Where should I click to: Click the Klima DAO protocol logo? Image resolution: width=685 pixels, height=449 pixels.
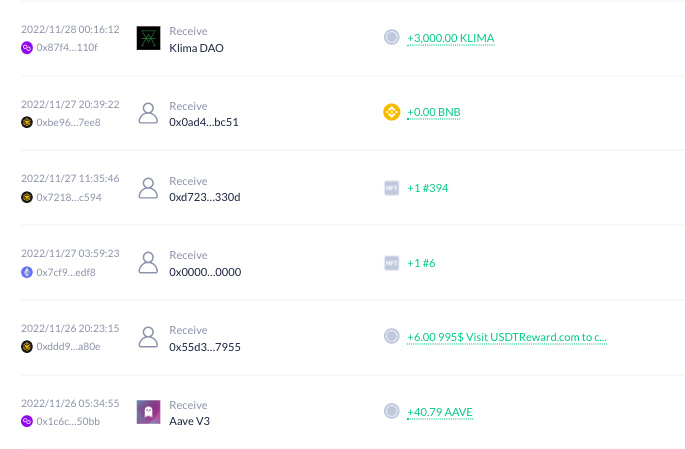coord(148,38)
